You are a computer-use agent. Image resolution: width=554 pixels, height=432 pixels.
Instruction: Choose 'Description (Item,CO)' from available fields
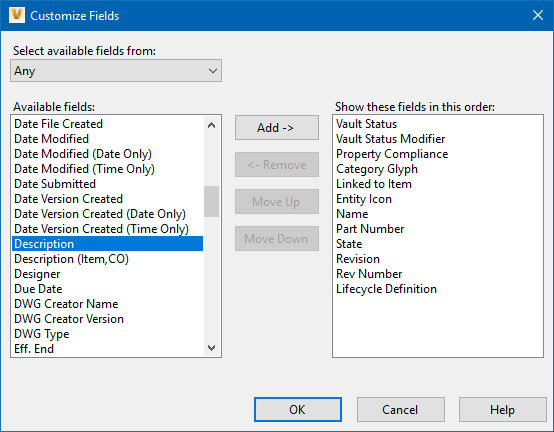(107, 259)
